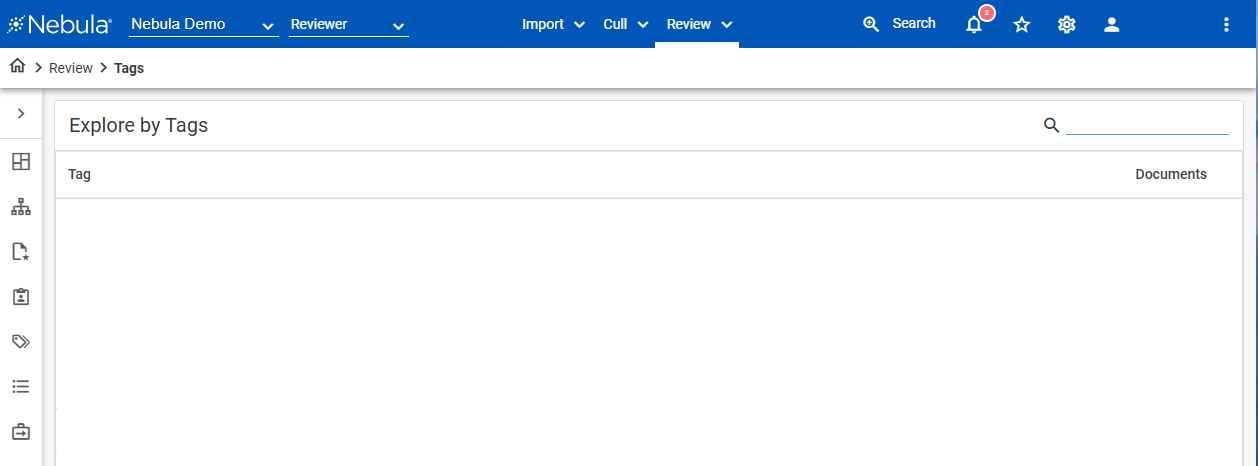
Task: Expand the collapsed left sidebar
Action: pos(21,114)
